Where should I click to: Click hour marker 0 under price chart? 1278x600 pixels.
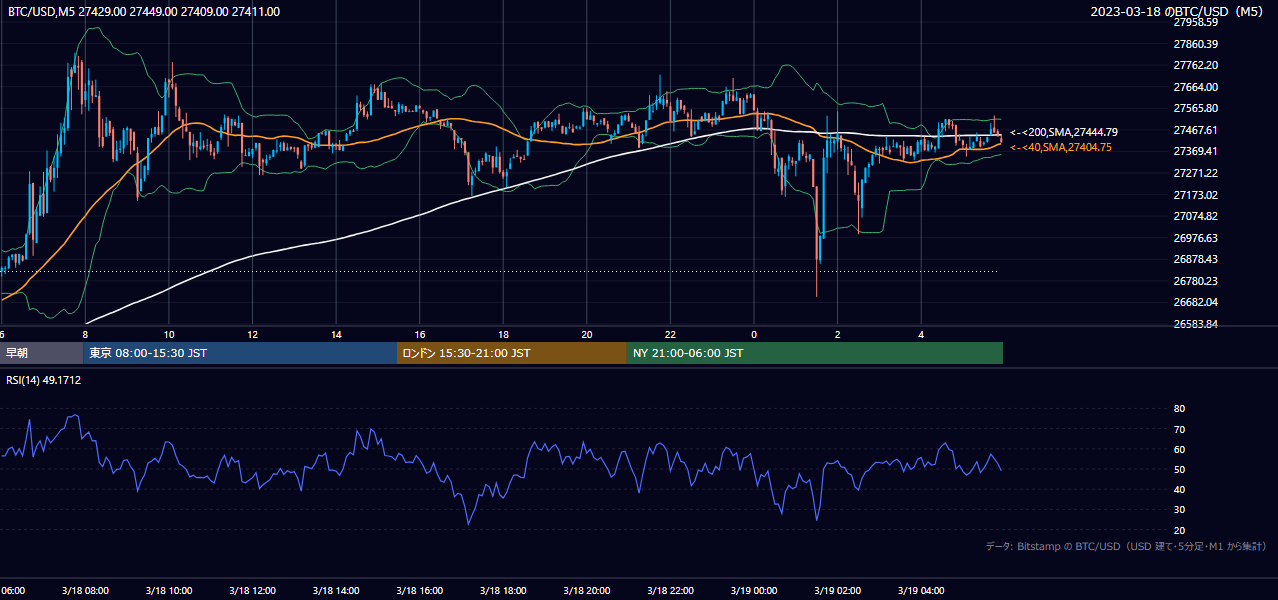click(753, 334)
